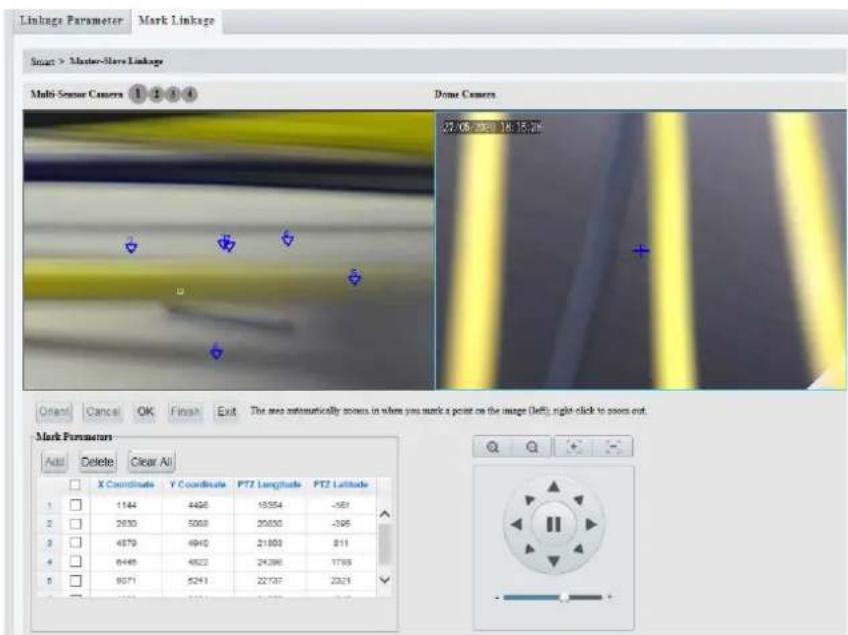This screenshot has width=848, height=635.
Task: Check the box for mark row 3
Action: tap(76, 543)
